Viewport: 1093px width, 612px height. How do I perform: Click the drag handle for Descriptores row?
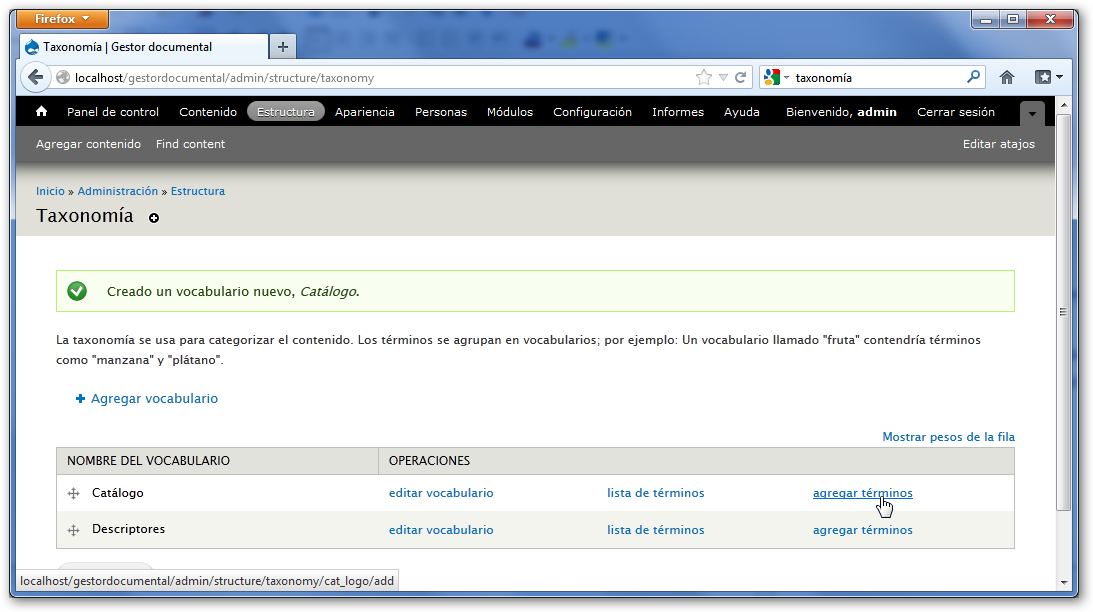(x=73, y=530)
